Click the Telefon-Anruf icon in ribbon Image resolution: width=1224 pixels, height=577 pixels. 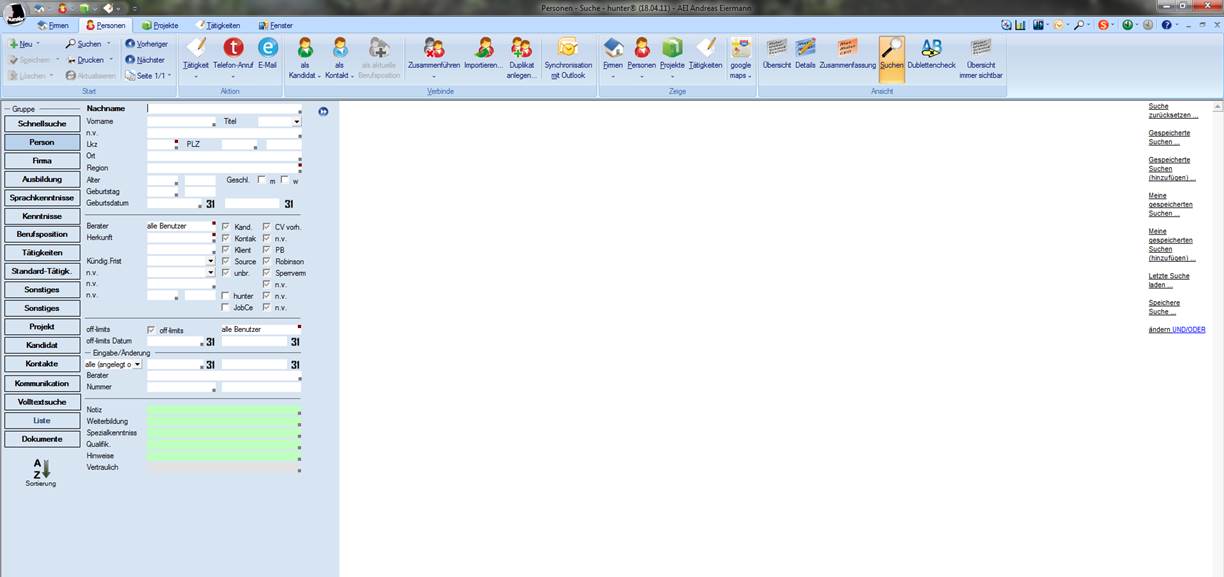(x=232, y=49)
